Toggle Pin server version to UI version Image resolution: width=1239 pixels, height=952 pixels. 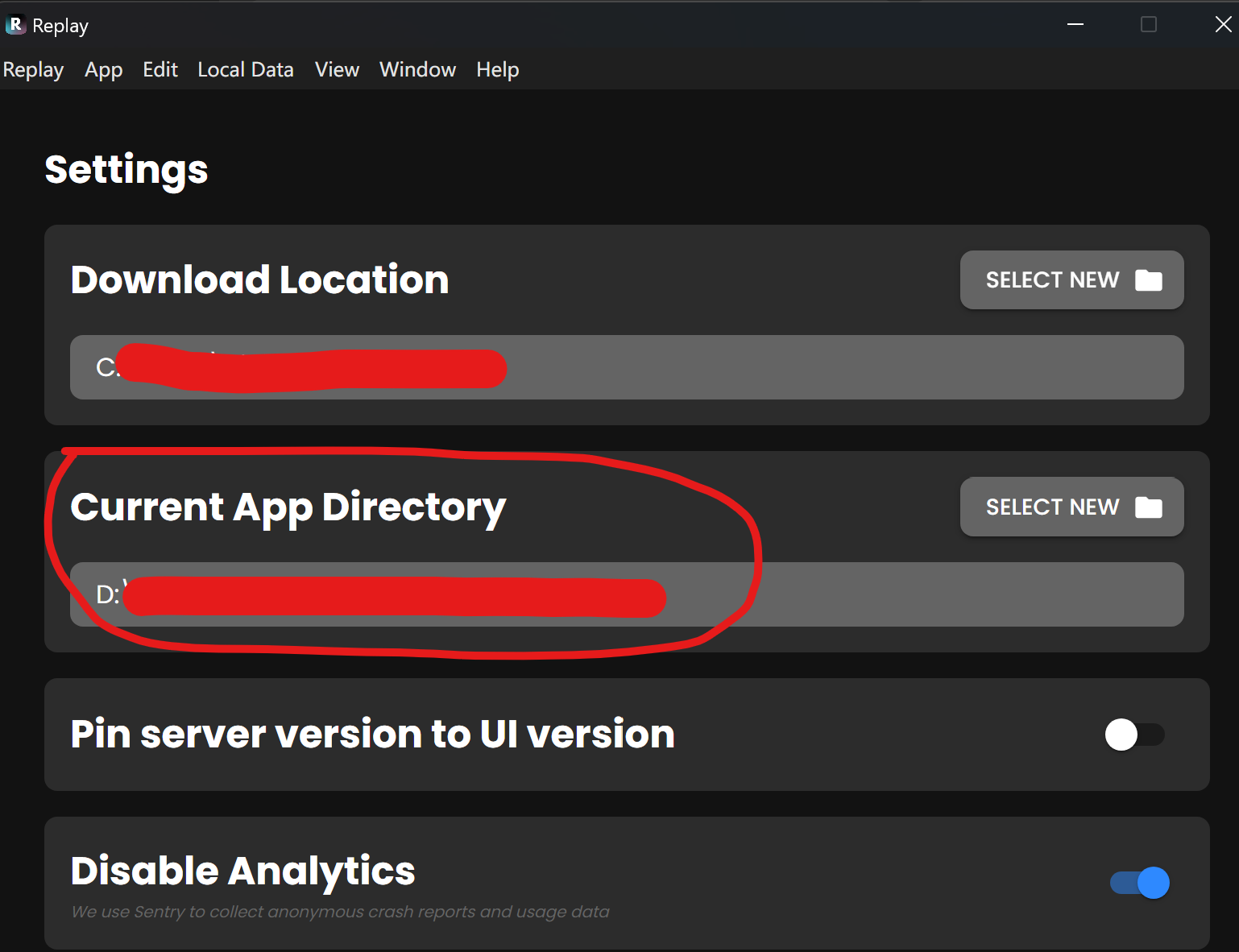point(1134,735)
